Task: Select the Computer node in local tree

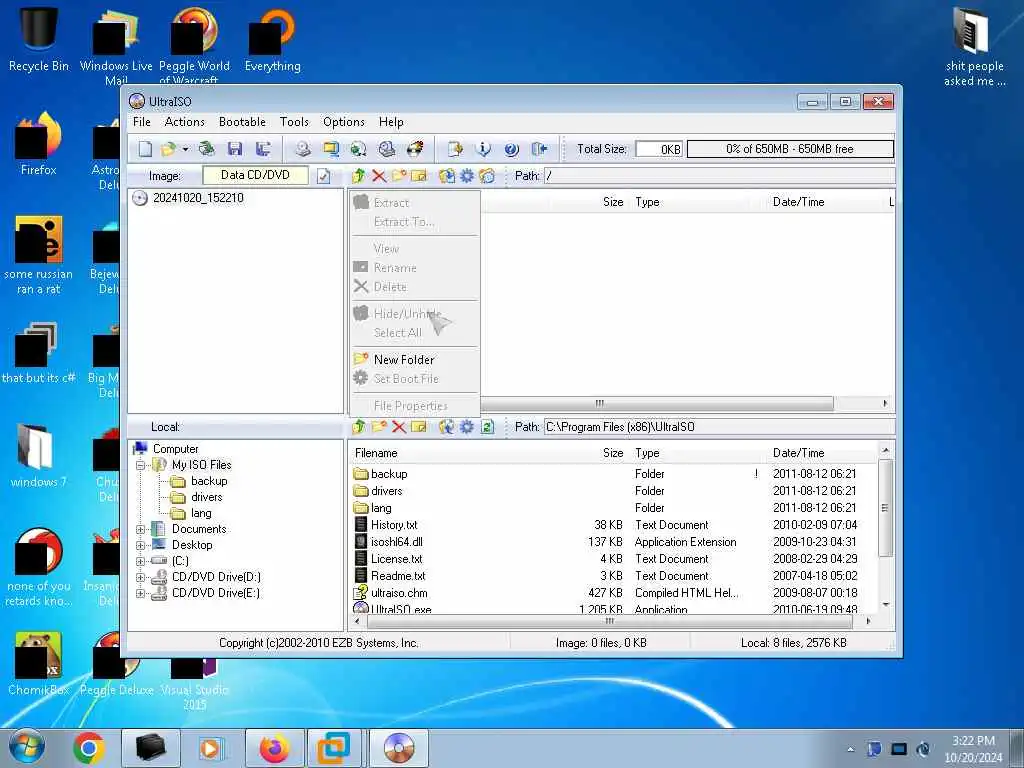Action: click(x=175, y=449)
